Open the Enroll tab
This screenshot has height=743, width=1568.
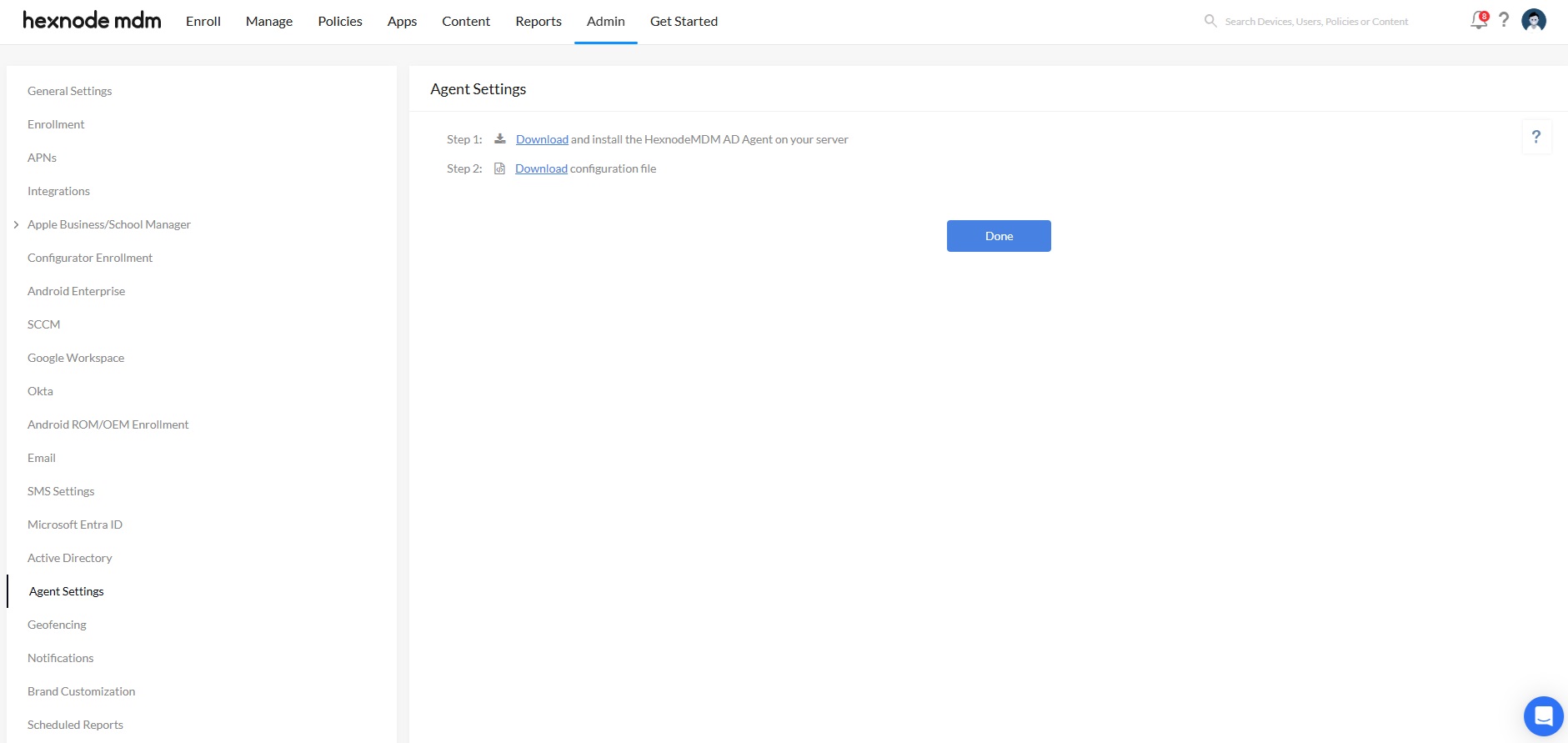click(203, 22)
